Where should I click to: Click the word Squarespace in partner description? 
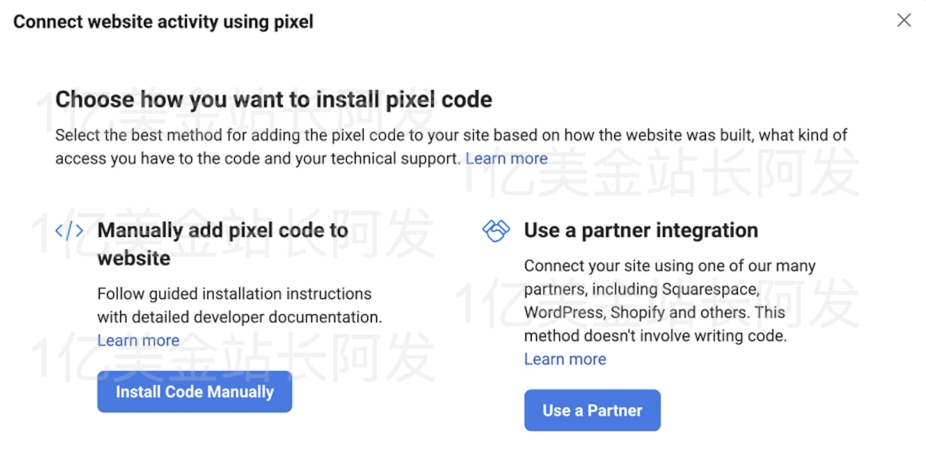[709, 289]
